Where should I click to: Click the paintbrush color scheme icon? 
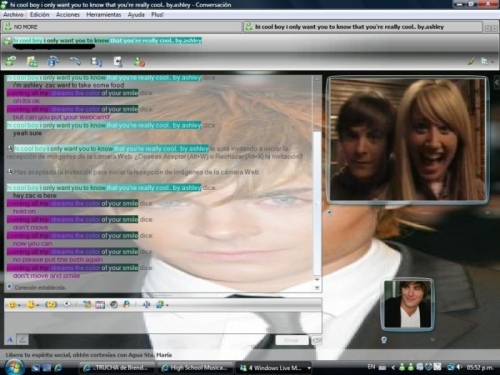click(471, 61)
